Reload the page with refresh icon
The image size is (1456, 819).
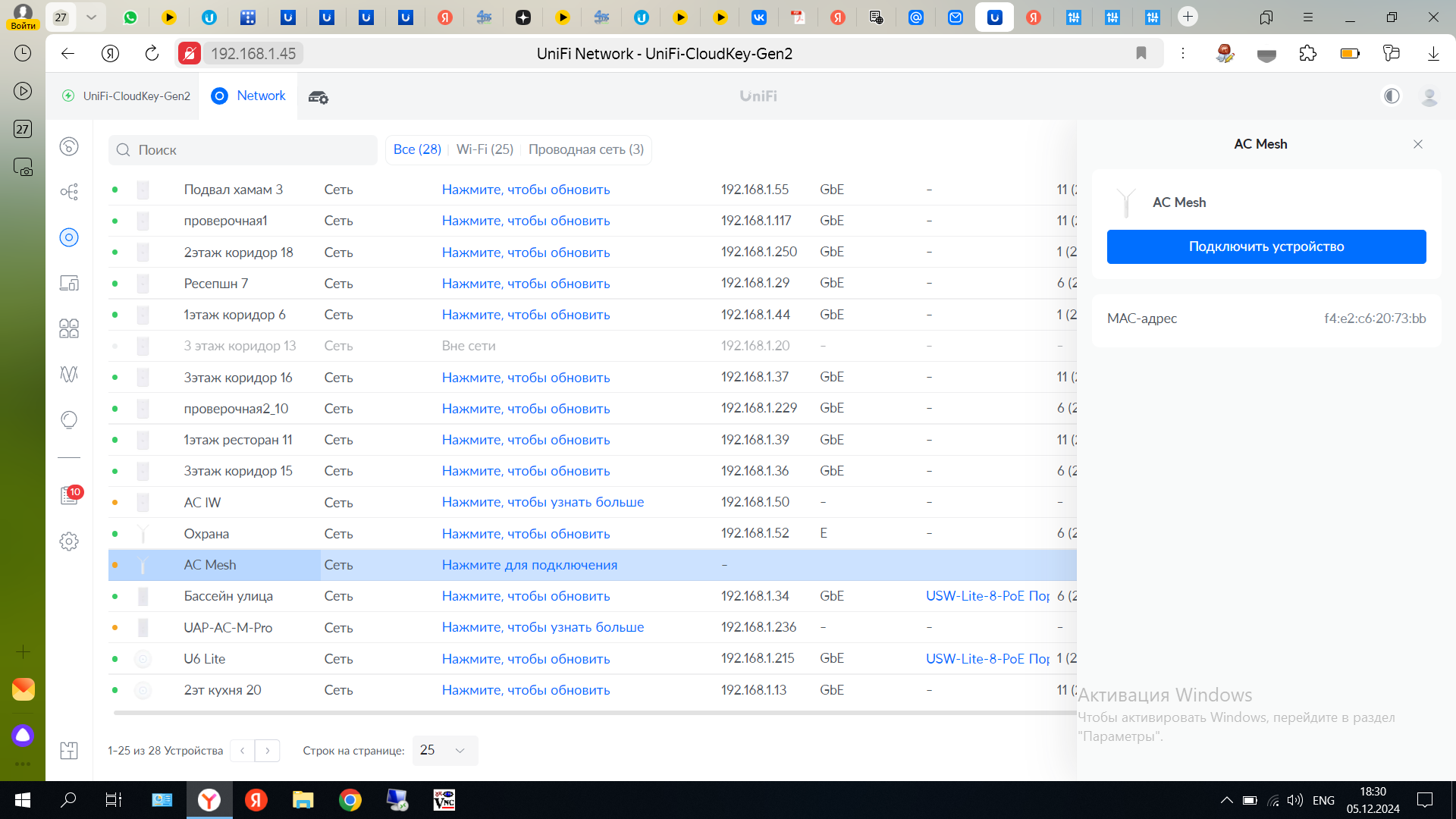[152, 53]
